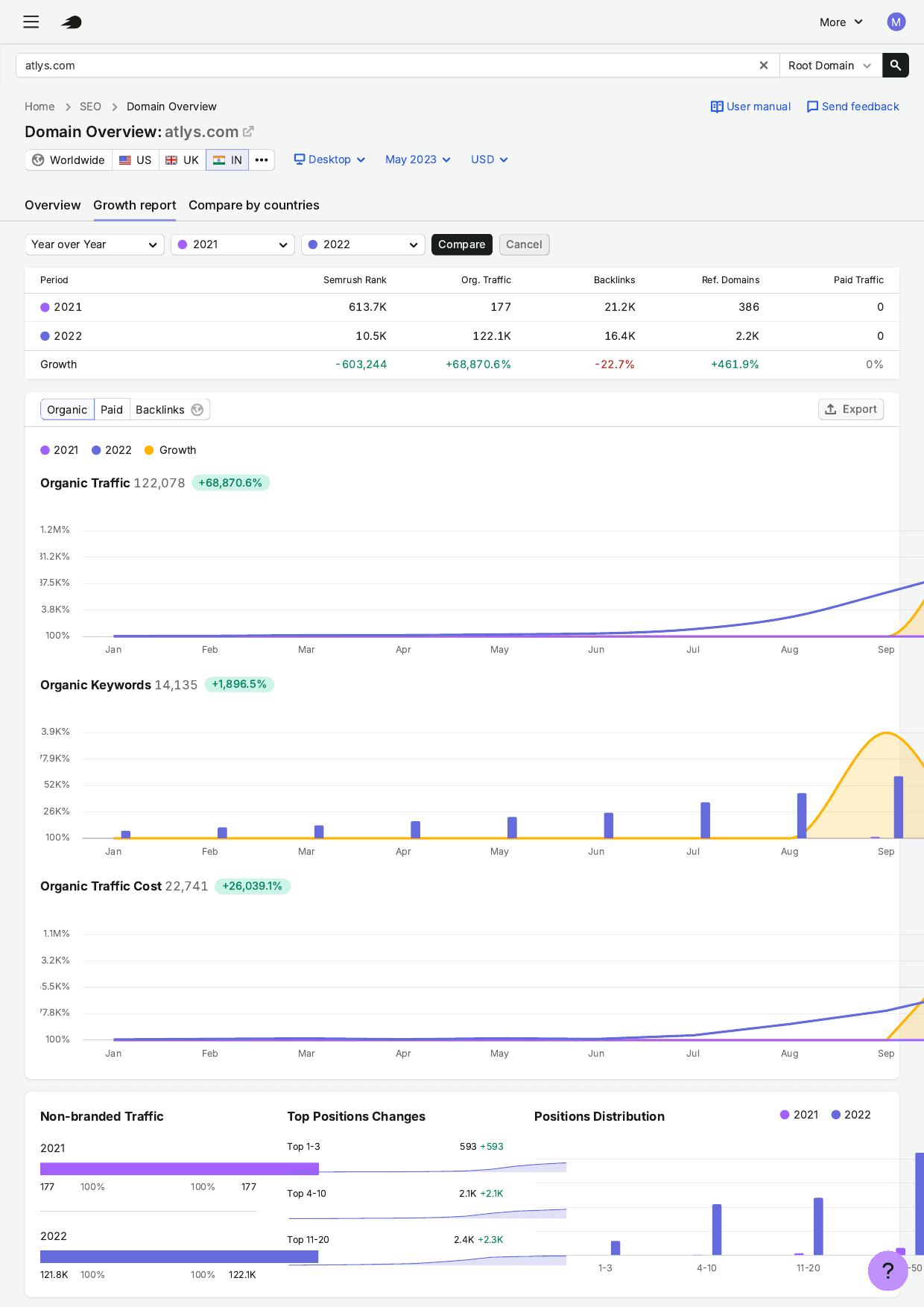The height and width of the screenshot is (1307, 924).
Task: Click the Semrush Rank column header
Action: (355, 280)
